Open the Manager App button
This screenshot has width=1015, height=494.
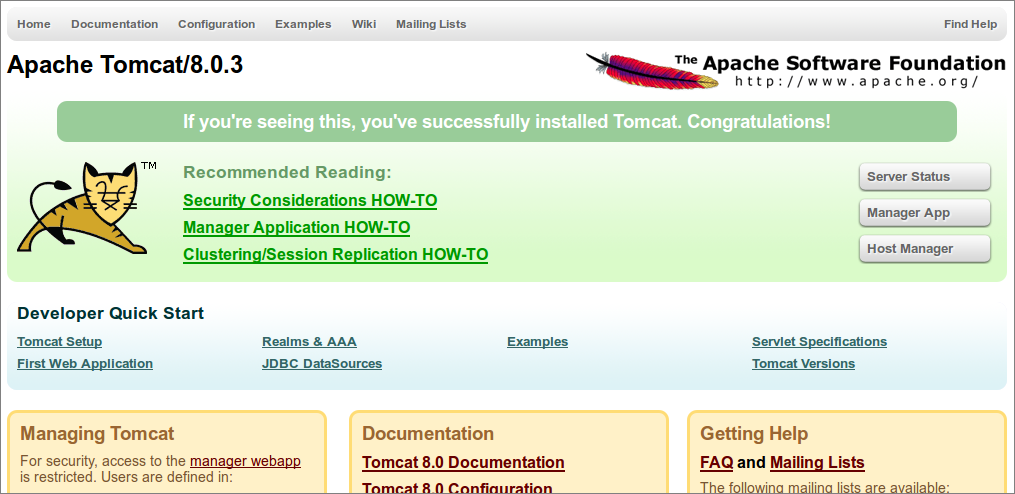coord(924,213)
